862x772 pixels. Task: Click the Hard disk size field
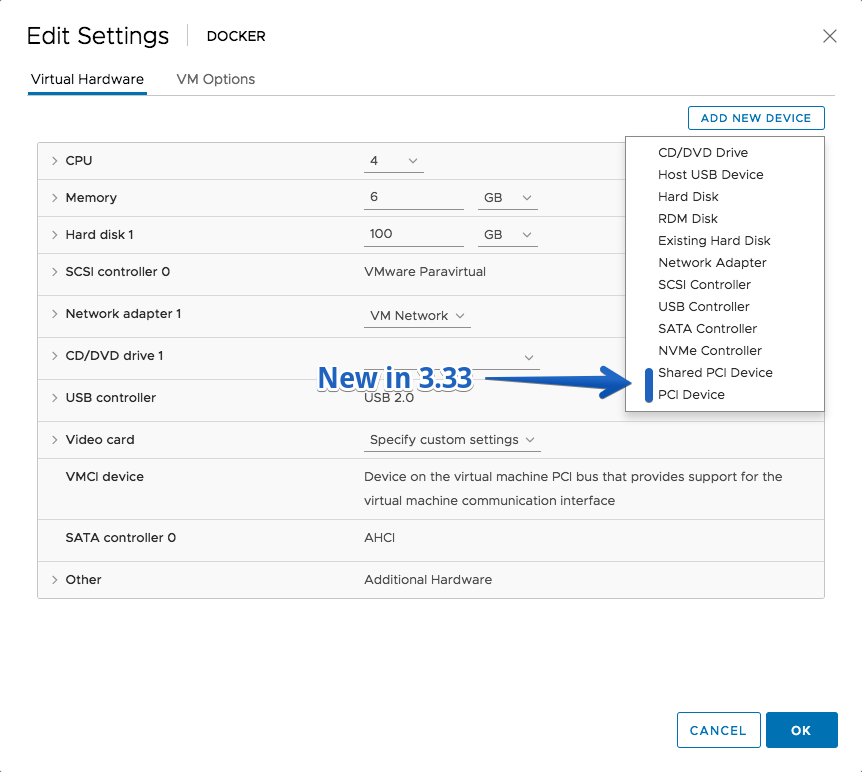coord(413,235)
